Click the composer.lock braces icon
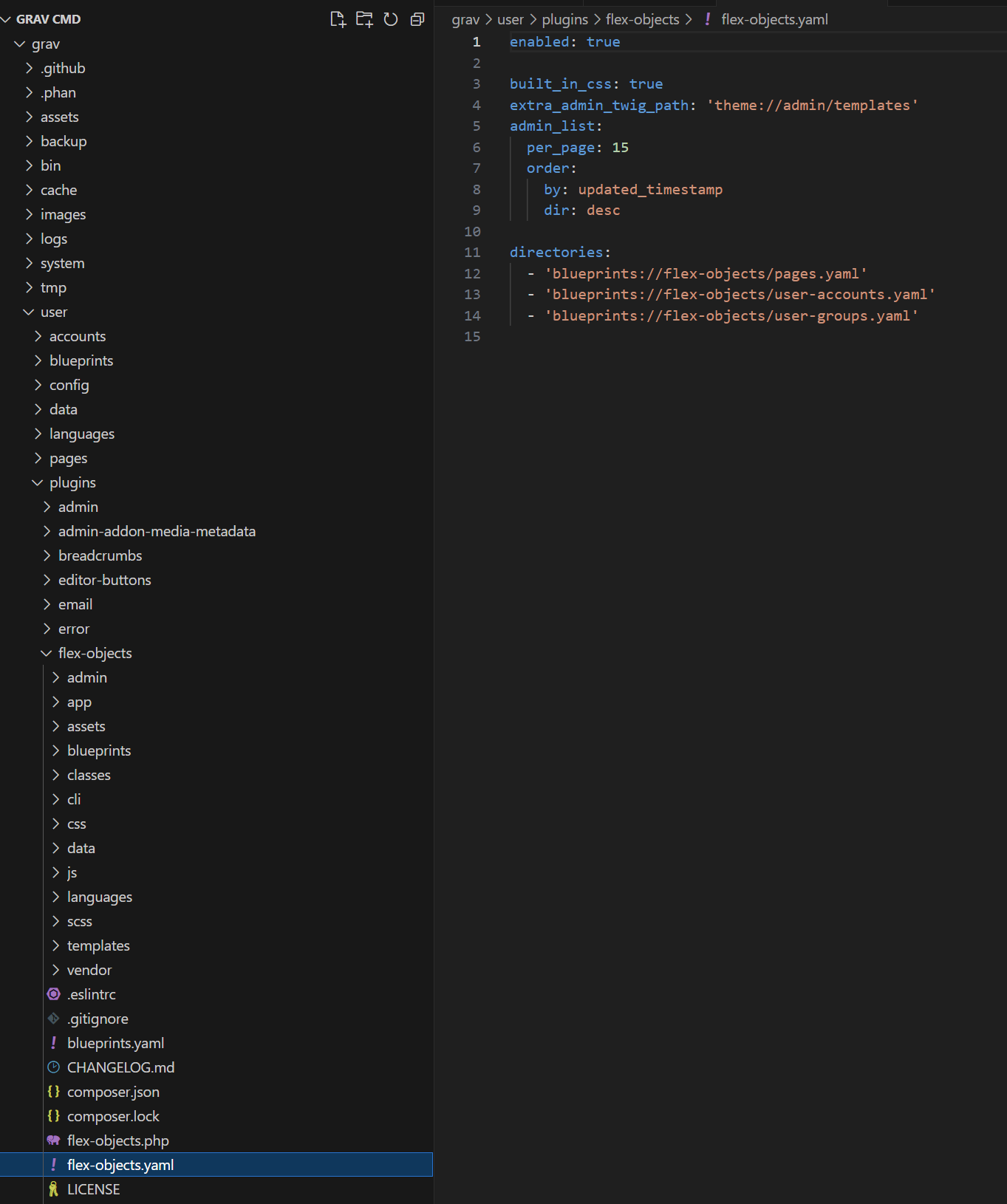This screenshot has width=1007, height=1204. (x=54, y=1116)
